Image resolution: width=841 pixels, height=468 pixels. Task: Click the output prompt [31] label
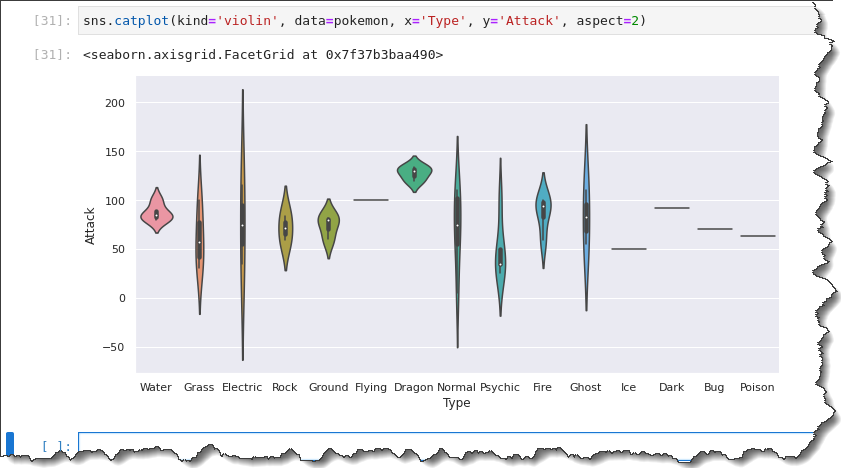52,55
